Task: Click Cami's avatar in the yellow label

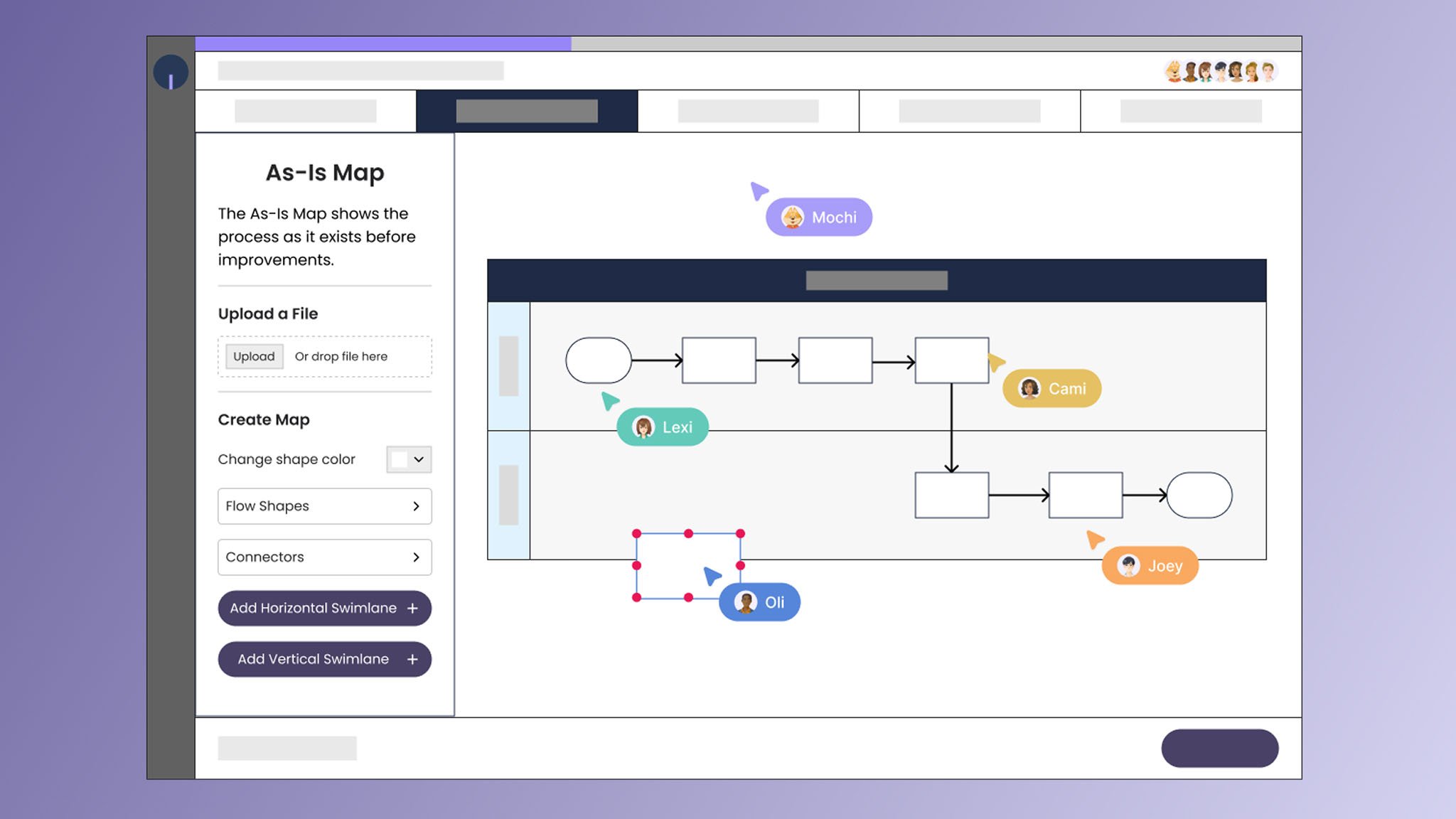Action: point(1029,388)
